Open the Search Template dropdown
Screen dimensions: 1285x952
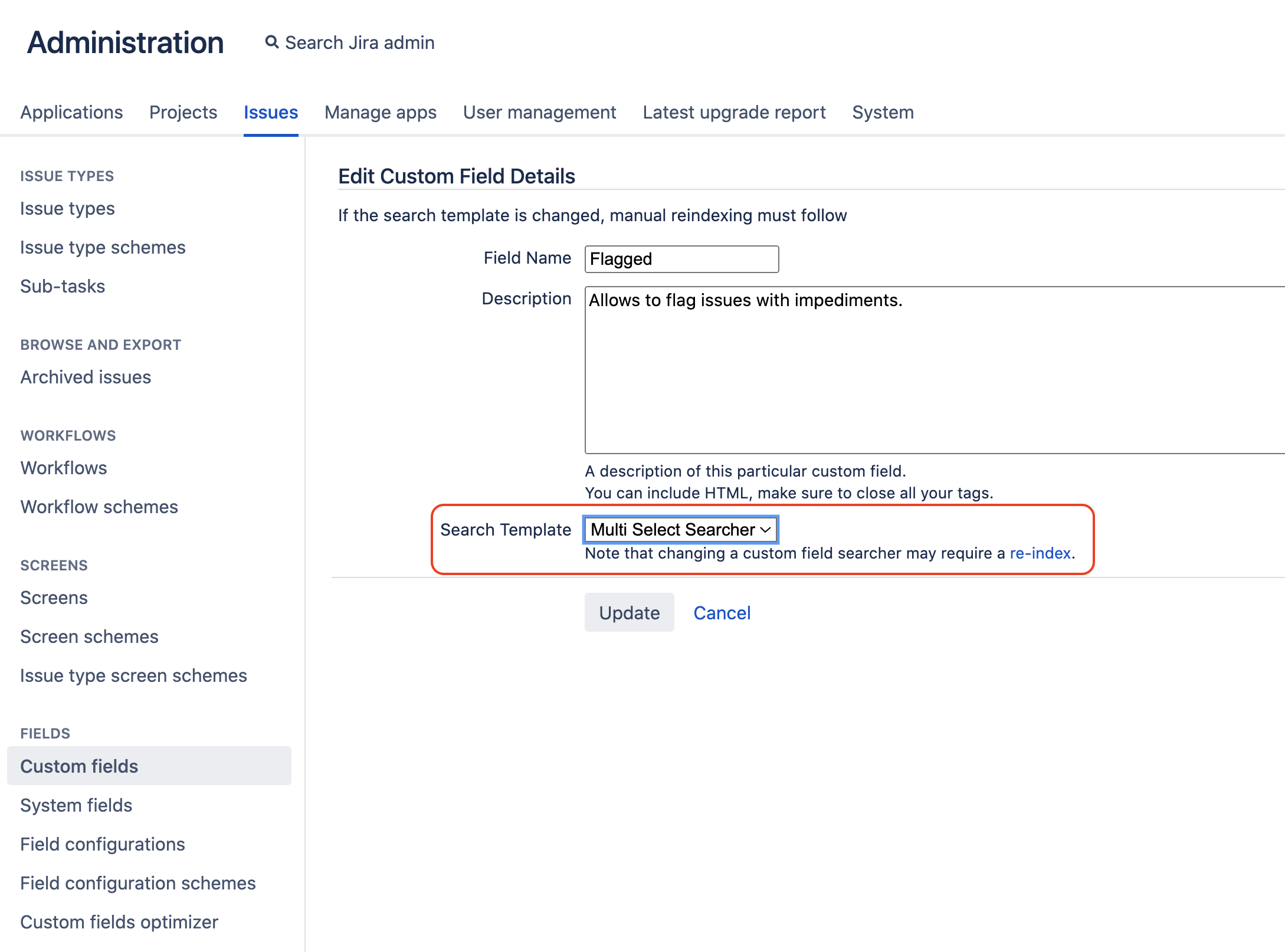click(x=680, y=530)
